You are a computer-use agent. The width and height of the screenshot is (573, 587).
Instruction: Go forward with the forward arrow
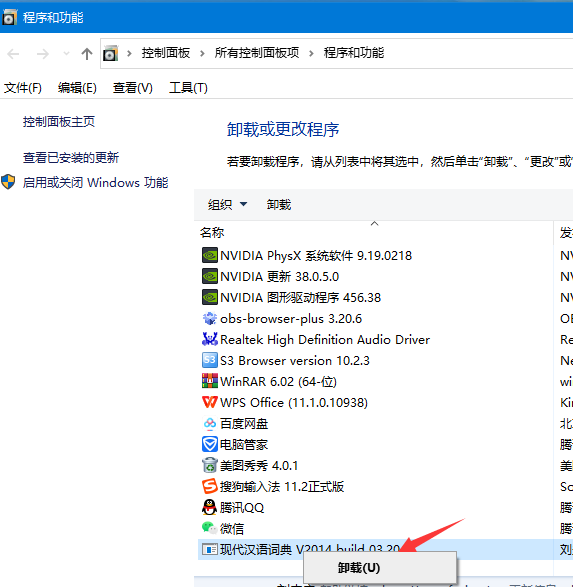43,54
